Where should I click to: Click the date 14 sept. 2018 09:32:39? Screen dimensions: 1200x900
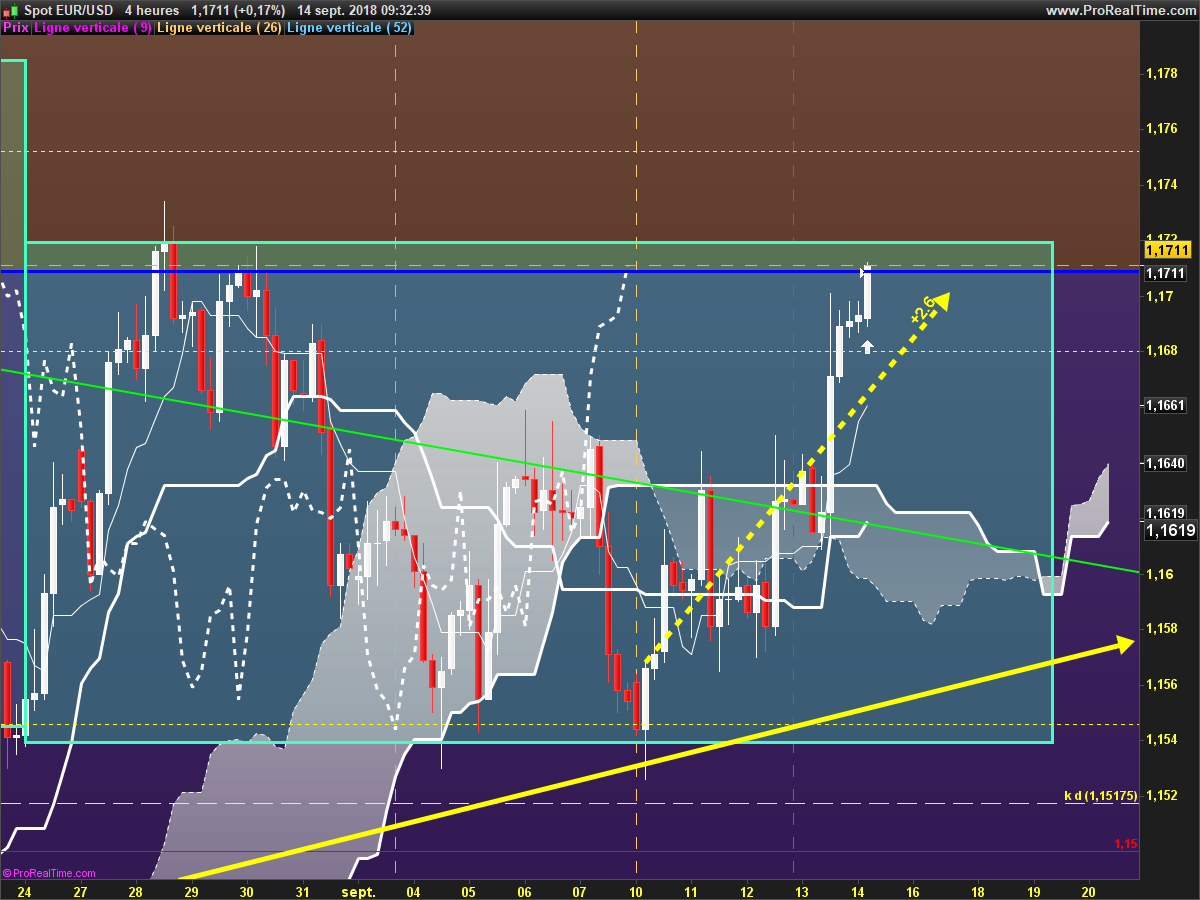[x=364, y=10]
